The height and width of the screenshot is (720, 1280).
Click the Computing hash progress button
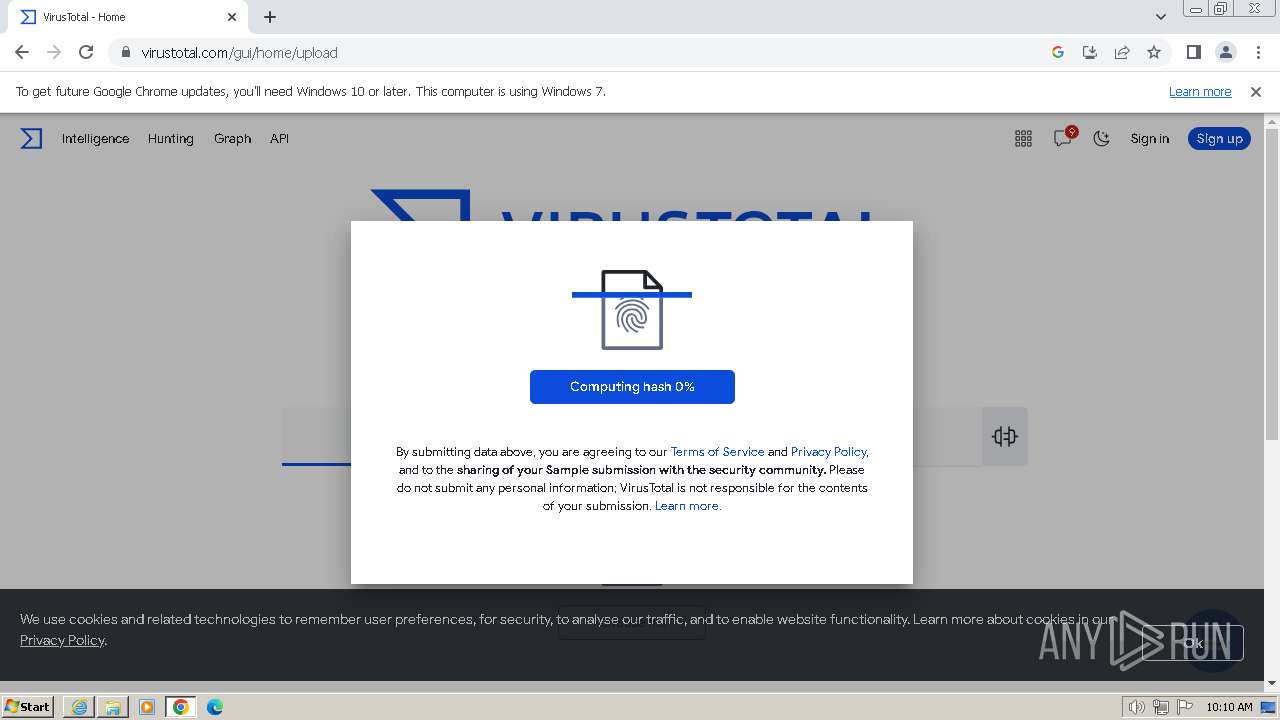[632, 387]
